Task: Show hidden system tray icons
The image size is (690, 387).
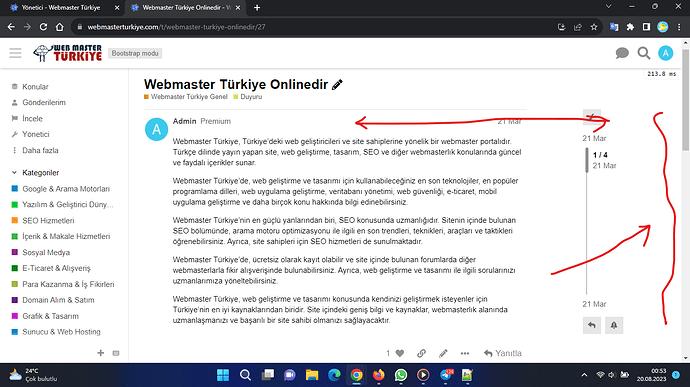Action: click(584, 375)
